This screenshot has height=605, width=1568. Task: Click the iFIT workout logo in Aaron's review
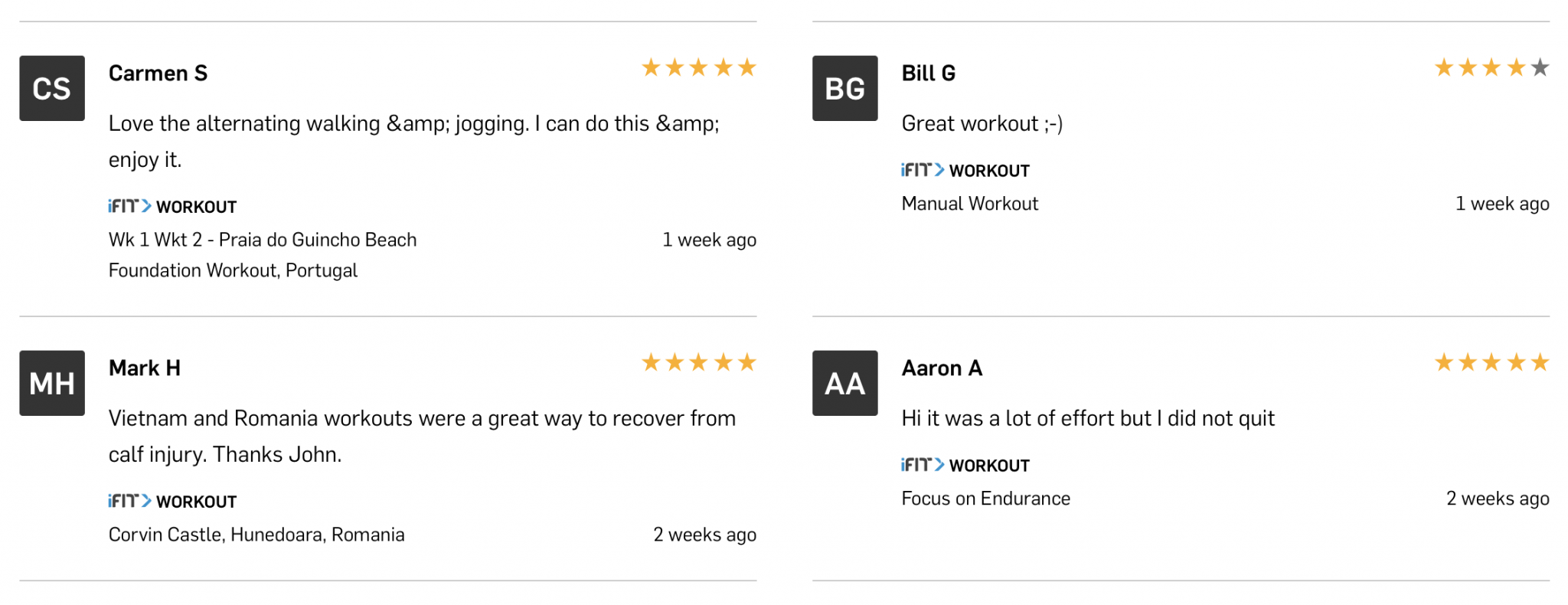965,466
